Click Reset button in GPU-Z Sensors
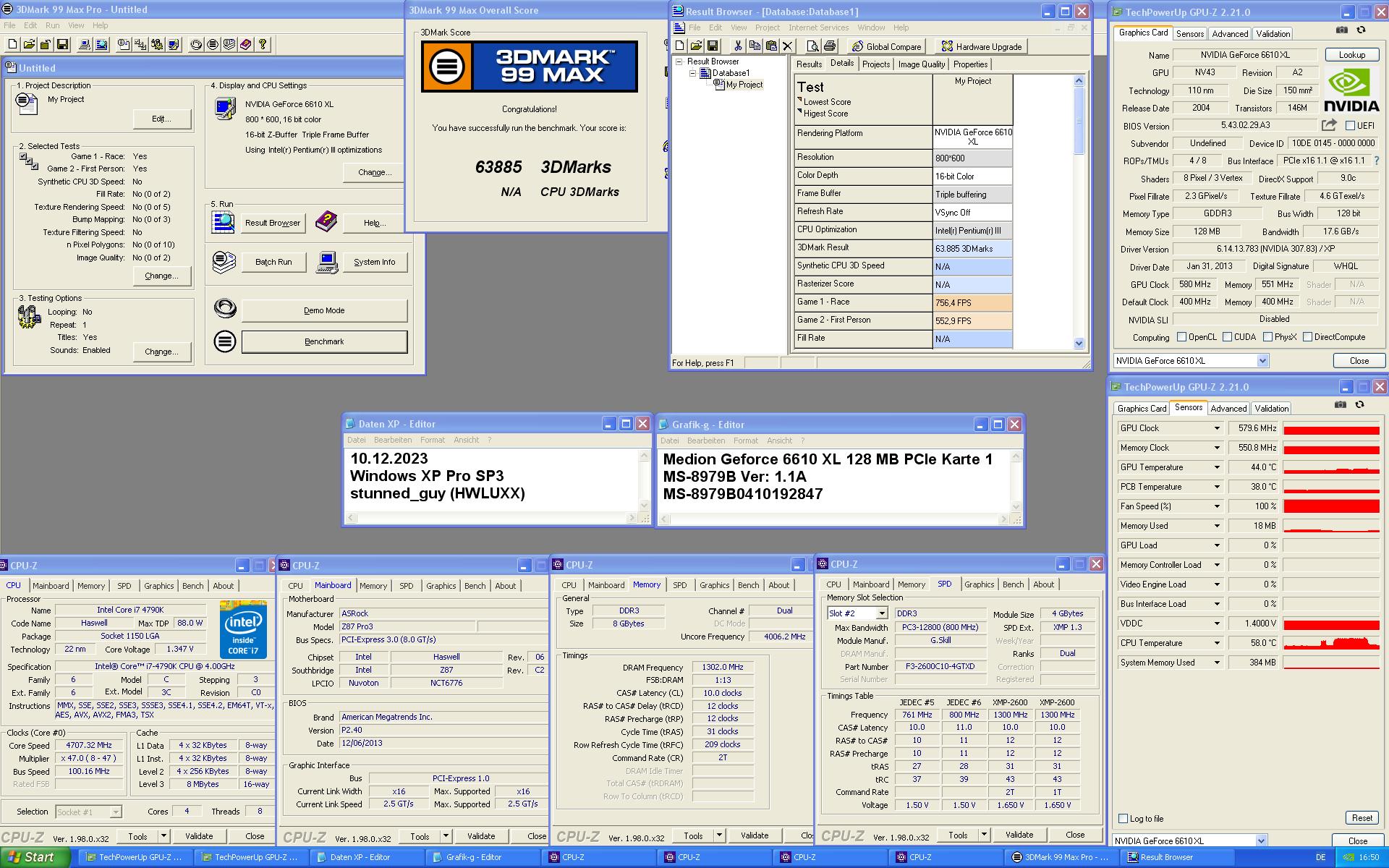1389x868 pixels. click(x=1362, y=818)
